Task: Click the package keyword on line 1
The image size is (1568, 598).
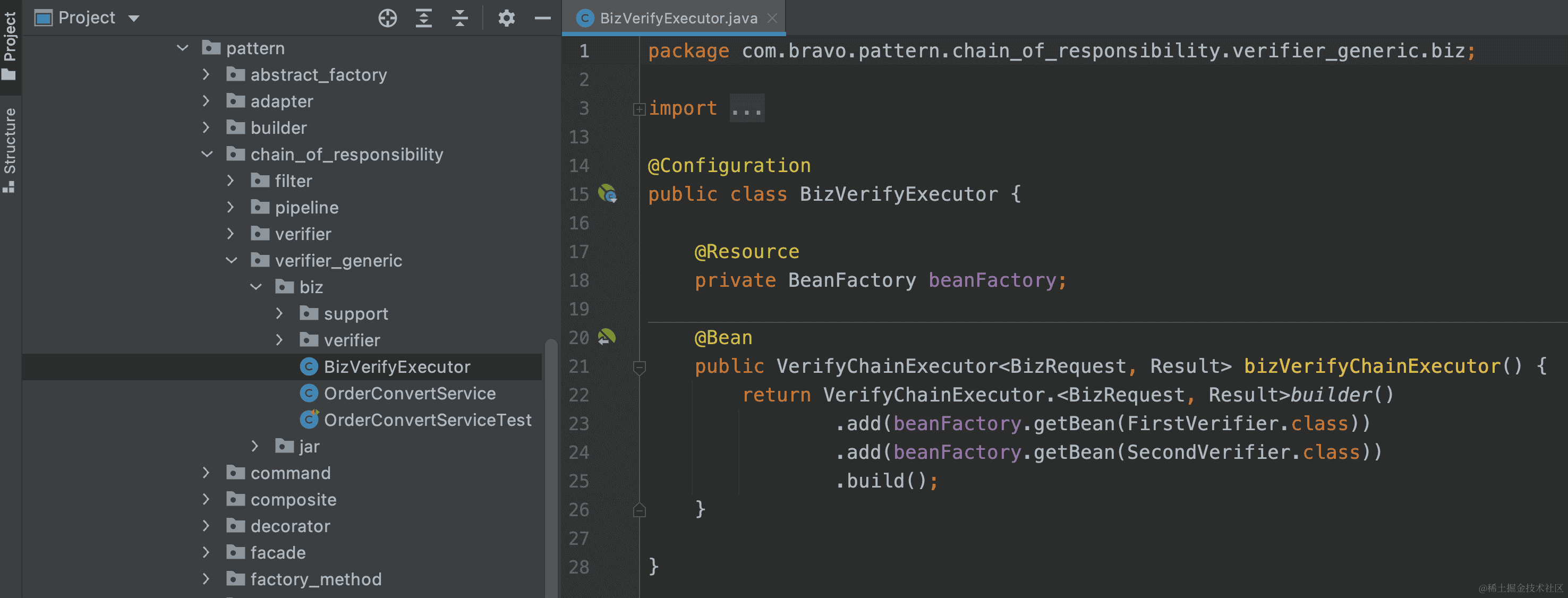Action: pos(688,51)
